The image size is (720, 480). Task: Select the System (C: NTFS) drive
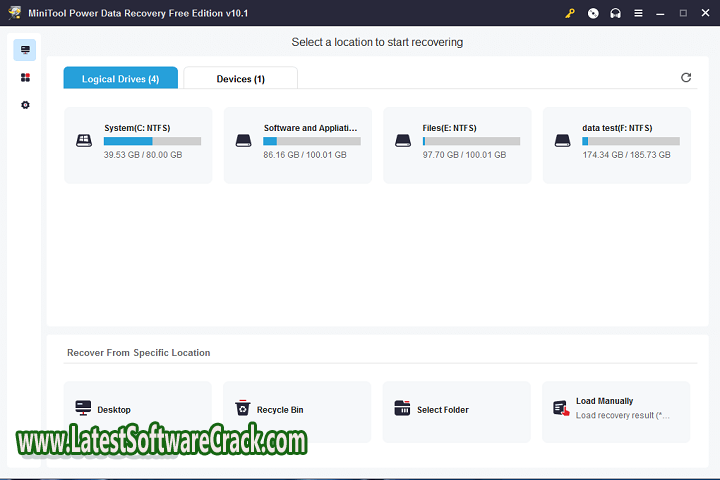click(x=138, y=145)
